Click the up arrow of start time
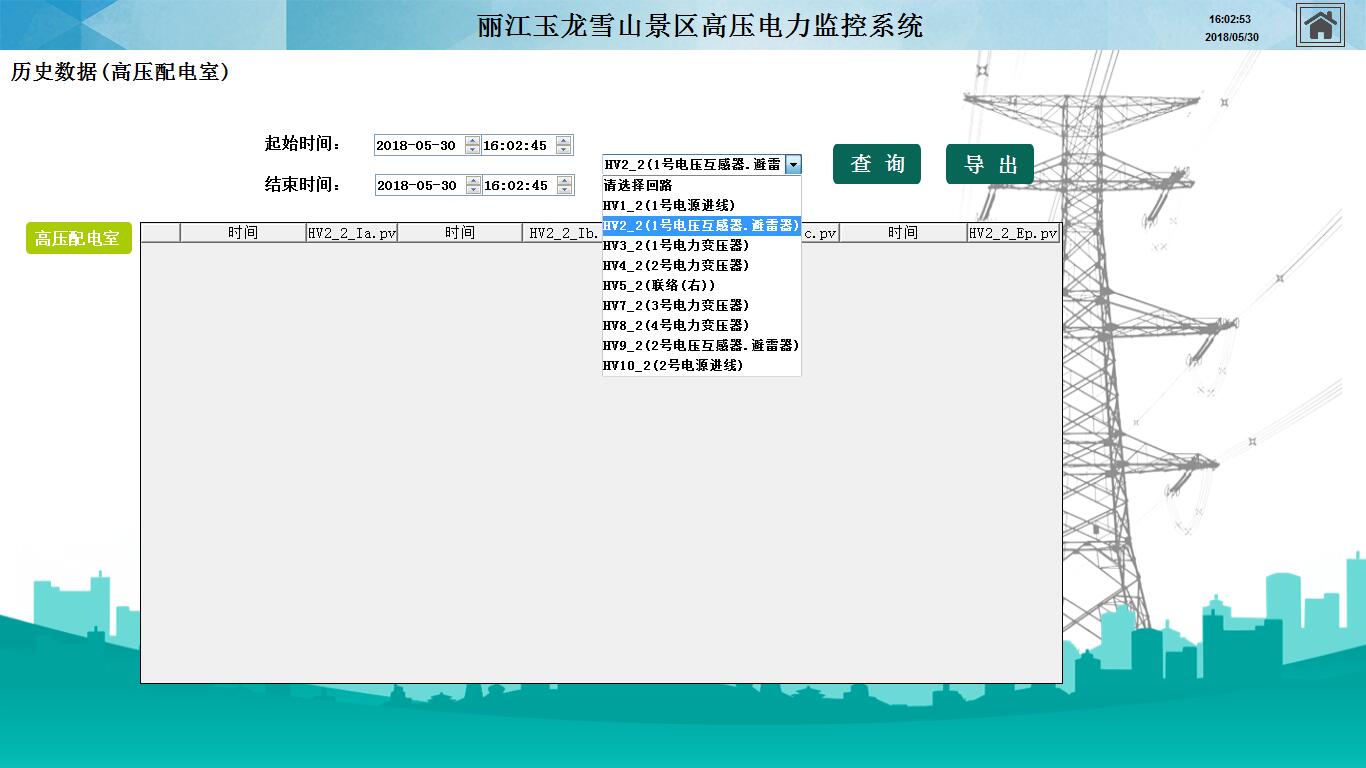Image resolution: width=1366 pixels, height=768 pixels. (565, 141)
